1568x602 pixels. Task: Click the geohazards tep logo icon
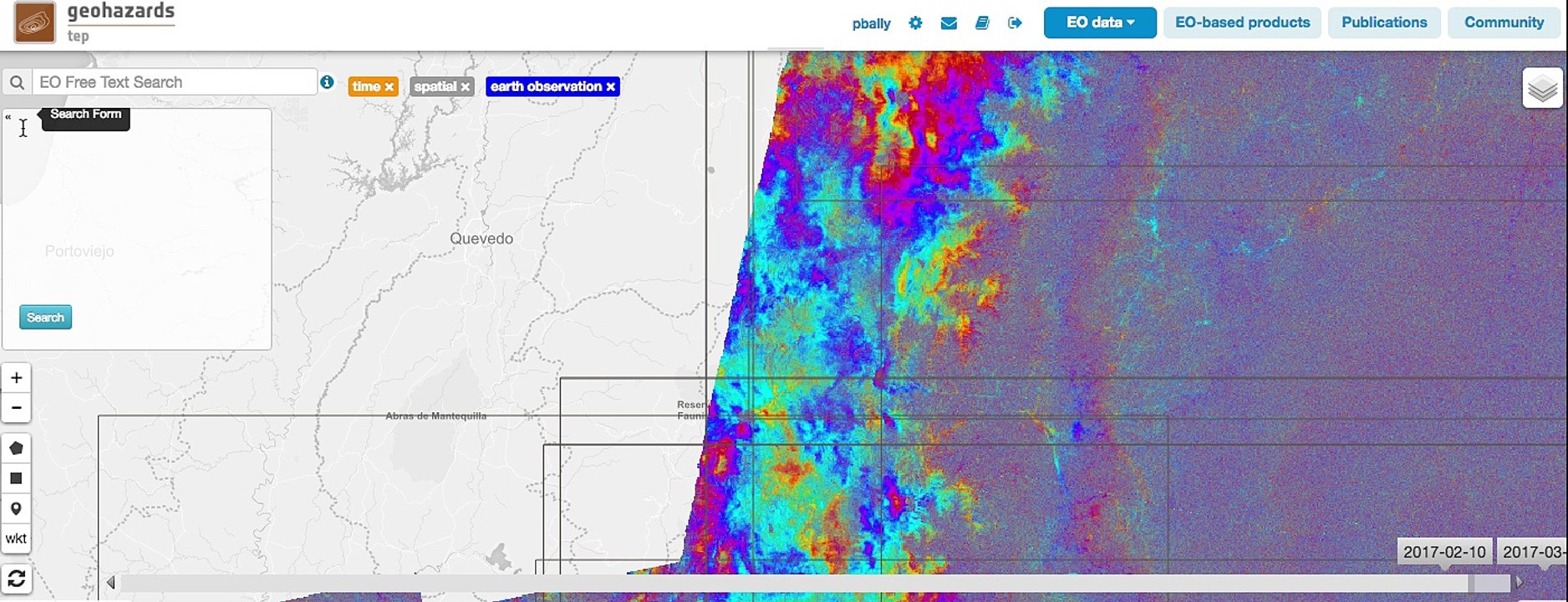pos(35,23)
